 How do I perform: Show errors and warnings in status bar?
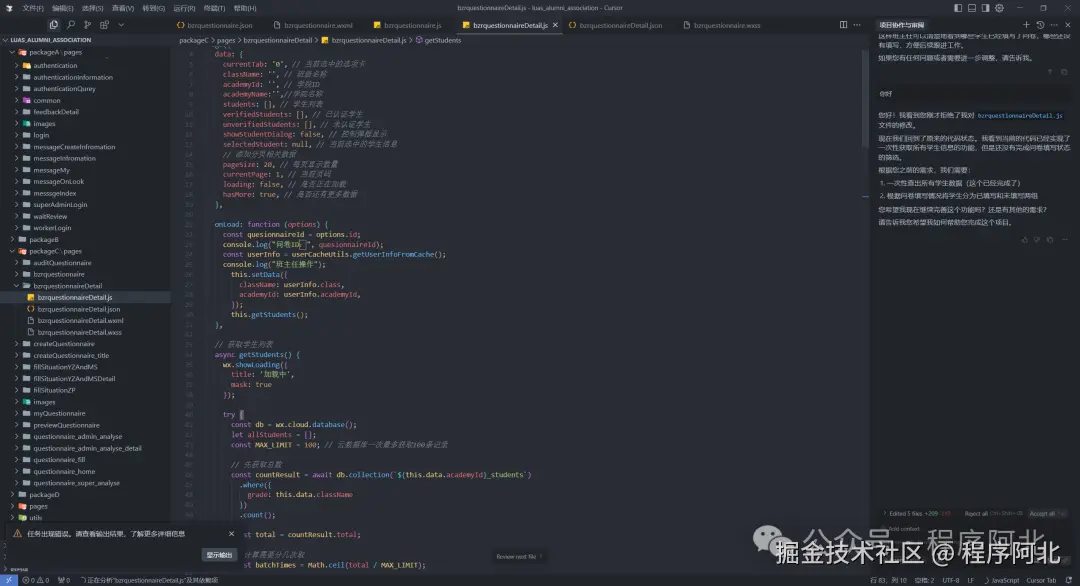click(x=35, y=580)
